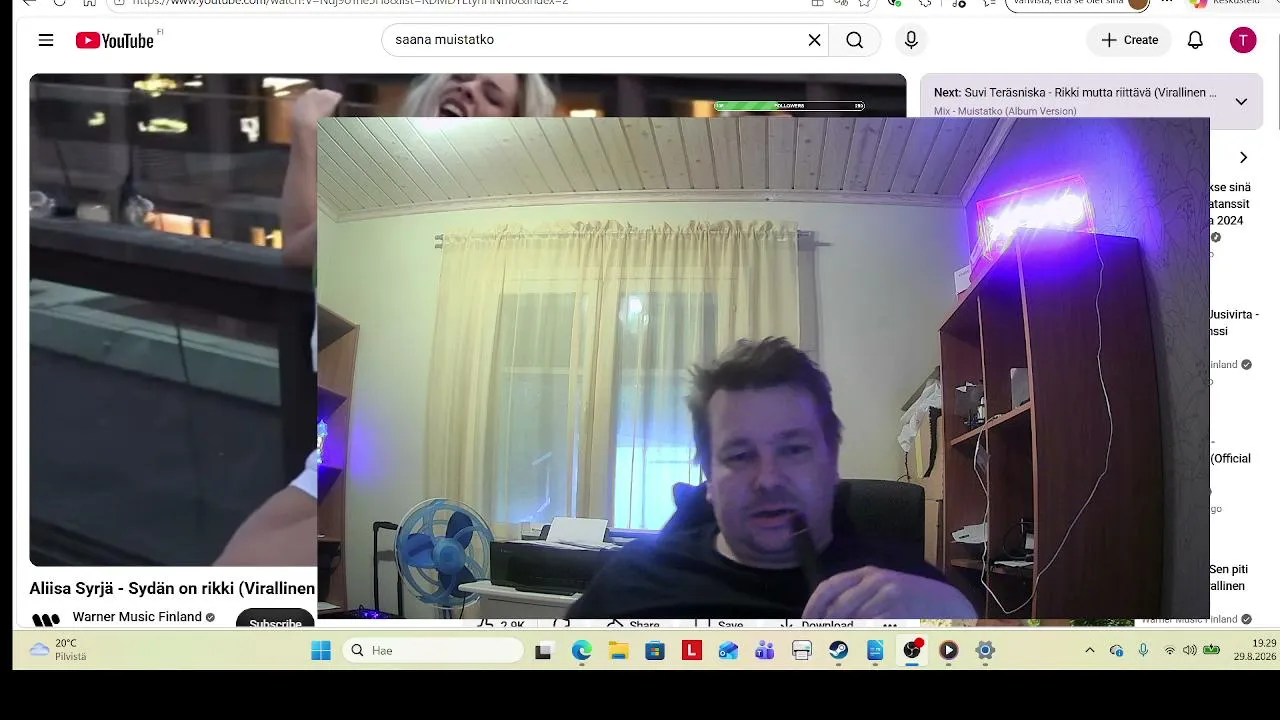Subscribe to Warner Music Finland

click(275, 621)
